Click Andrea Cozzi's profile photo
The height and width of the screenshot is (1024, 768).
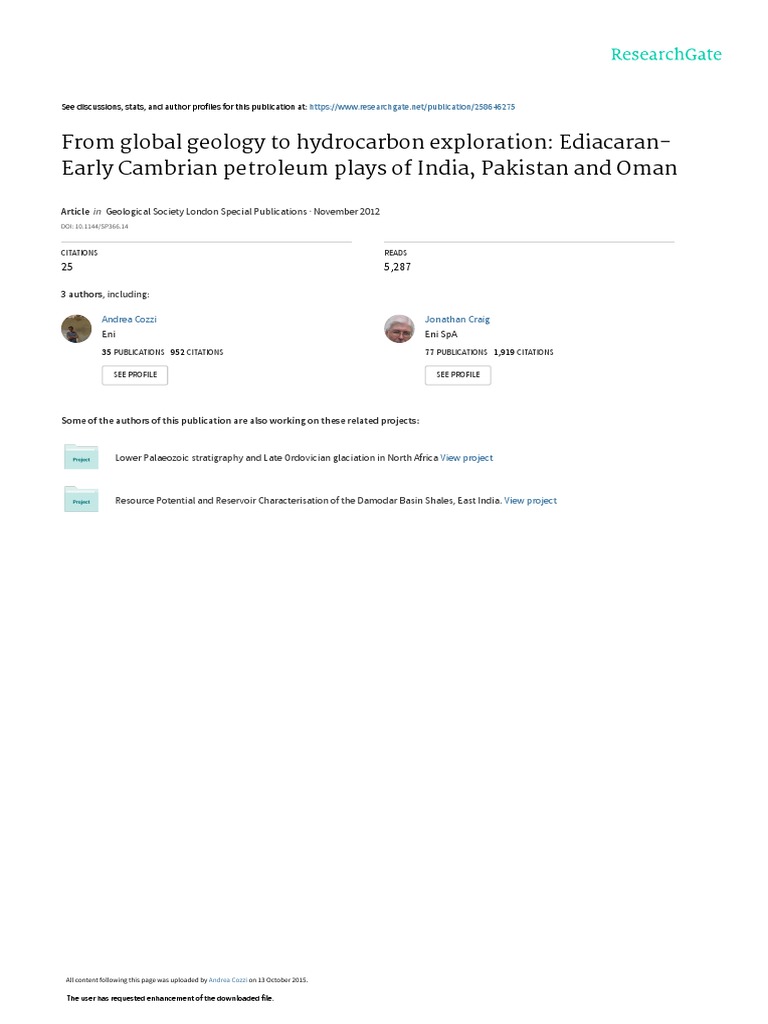(76, 329)
